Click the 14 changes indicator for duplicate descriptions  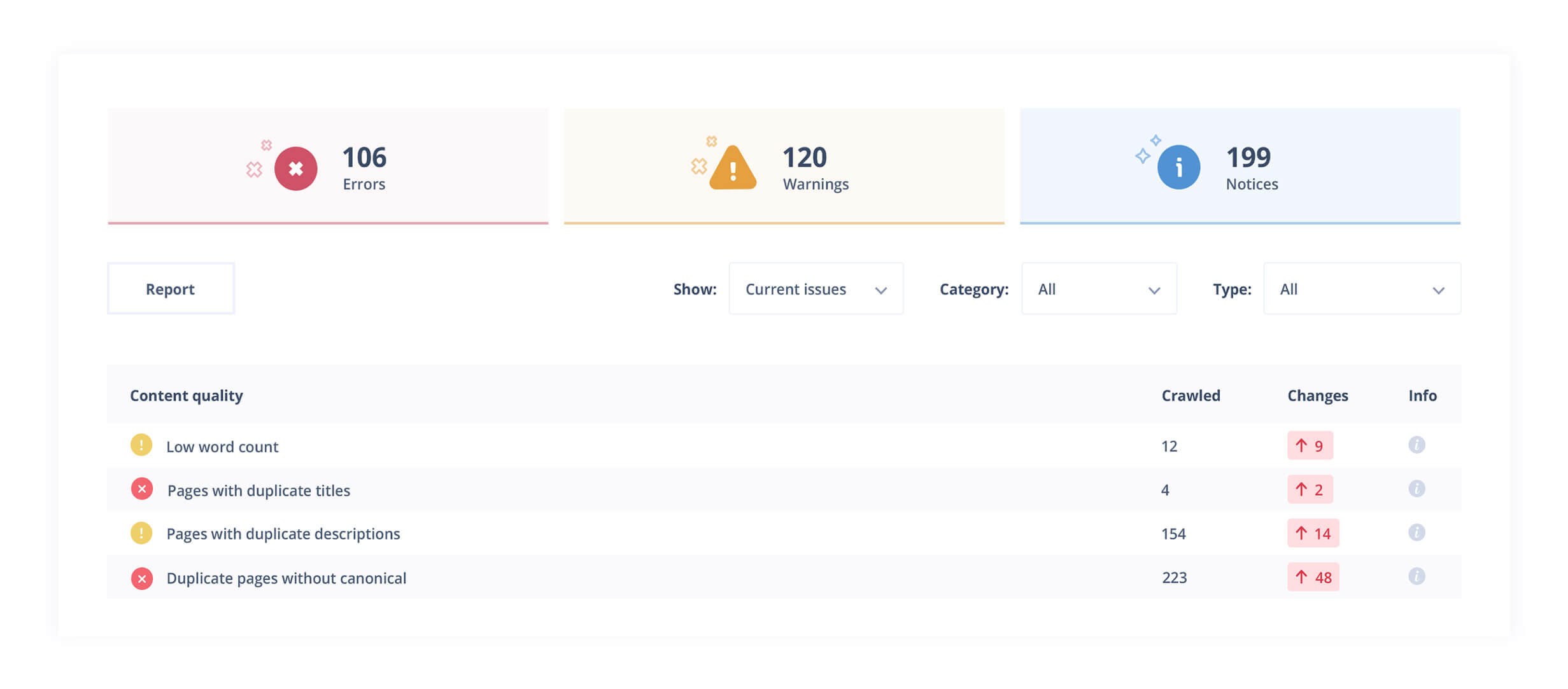pyautogui.click(x=1313, y=534)
